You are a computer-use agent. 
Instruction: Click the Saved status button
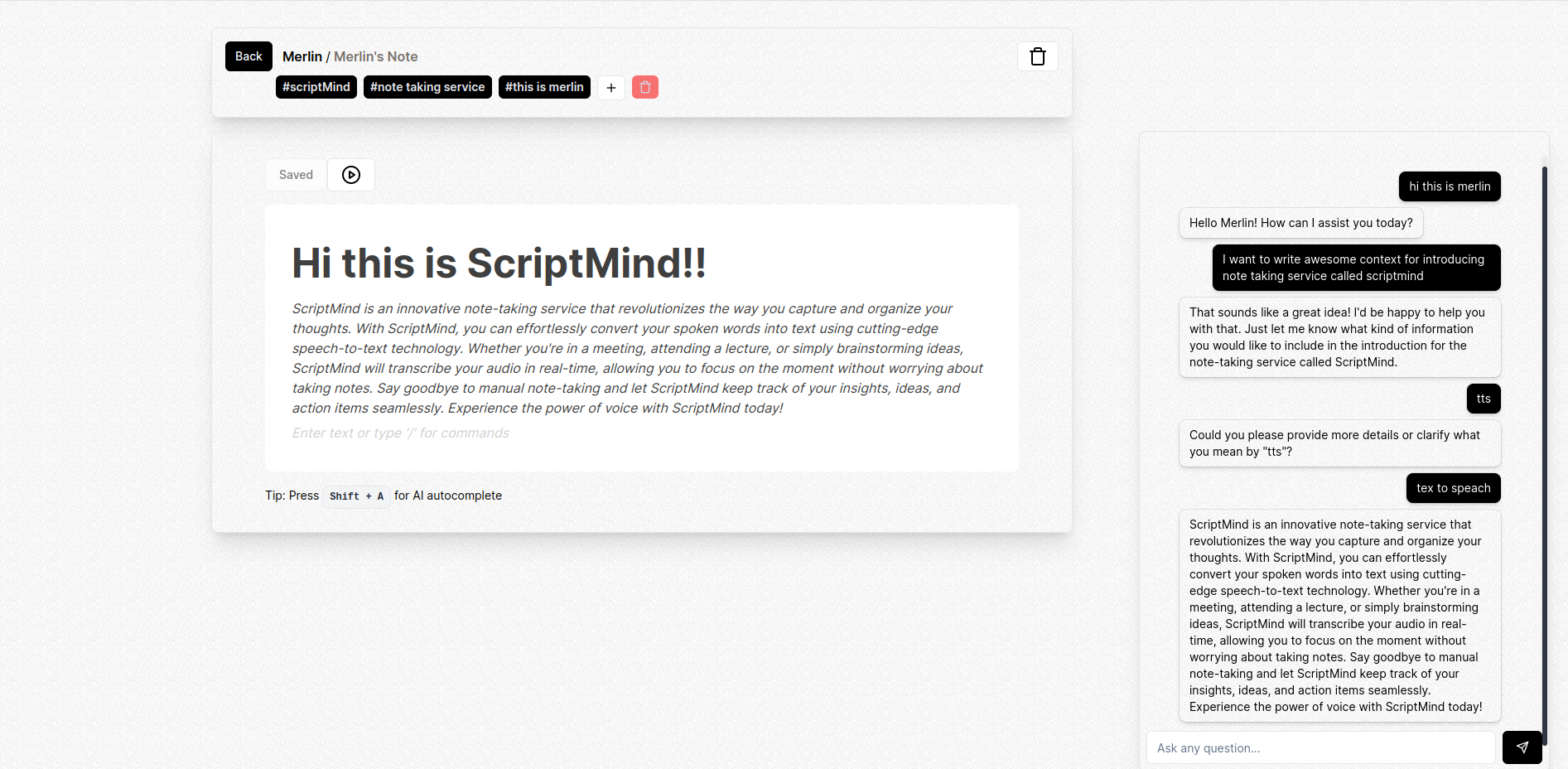pos(296,175)
